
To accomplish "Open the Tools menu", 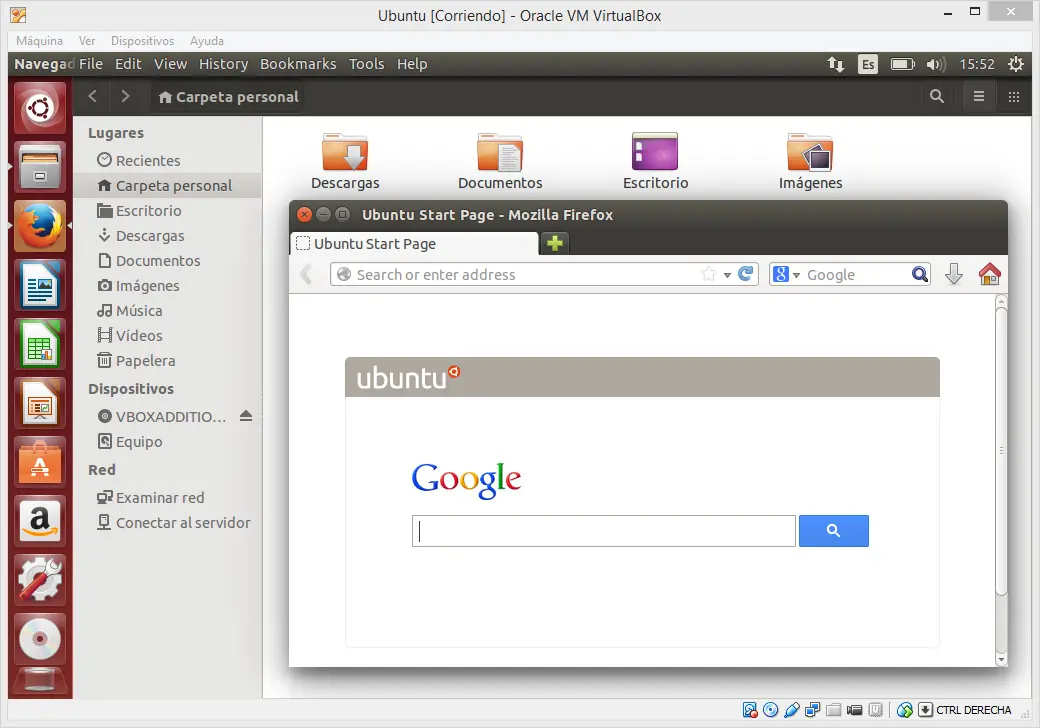I will click(x=367, y=64).
